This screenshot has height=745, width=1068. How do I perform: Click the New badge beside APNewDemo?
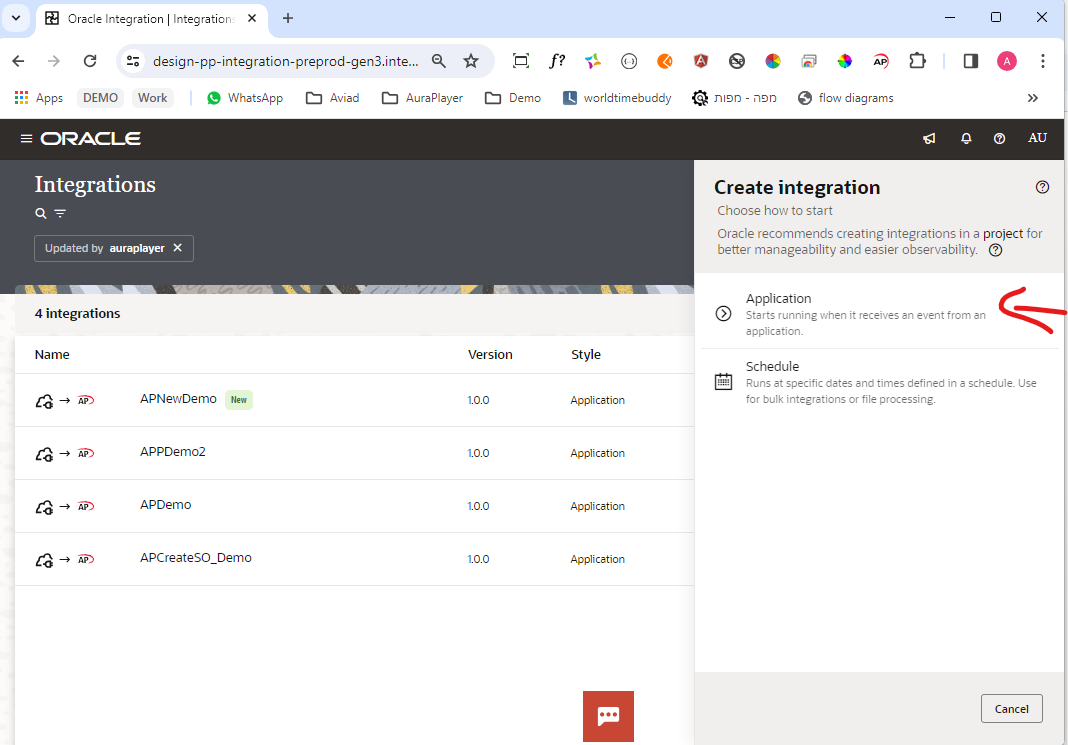[x=238, y=400]
